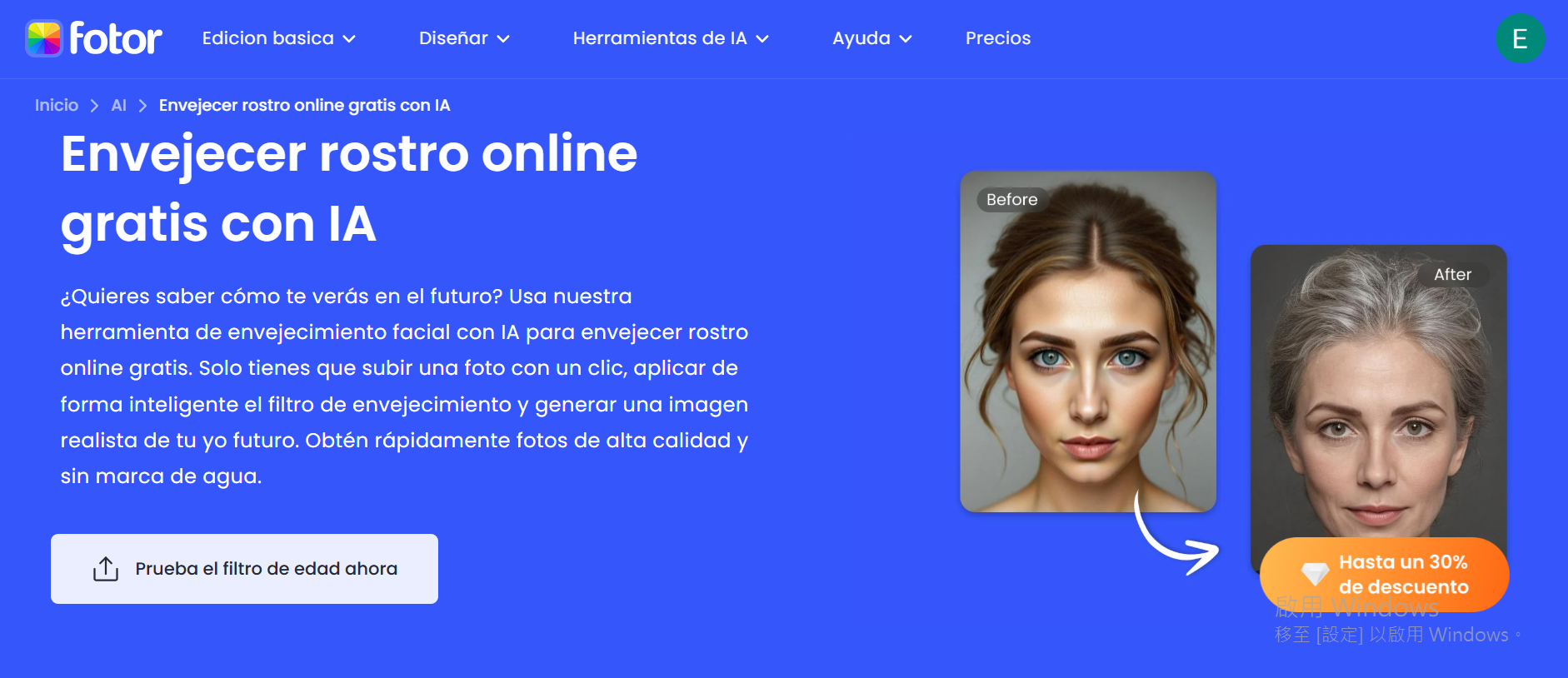Expand the Edicion basica chevron
The height and width of the screenshot is (678, 1568).
point(350,39)
